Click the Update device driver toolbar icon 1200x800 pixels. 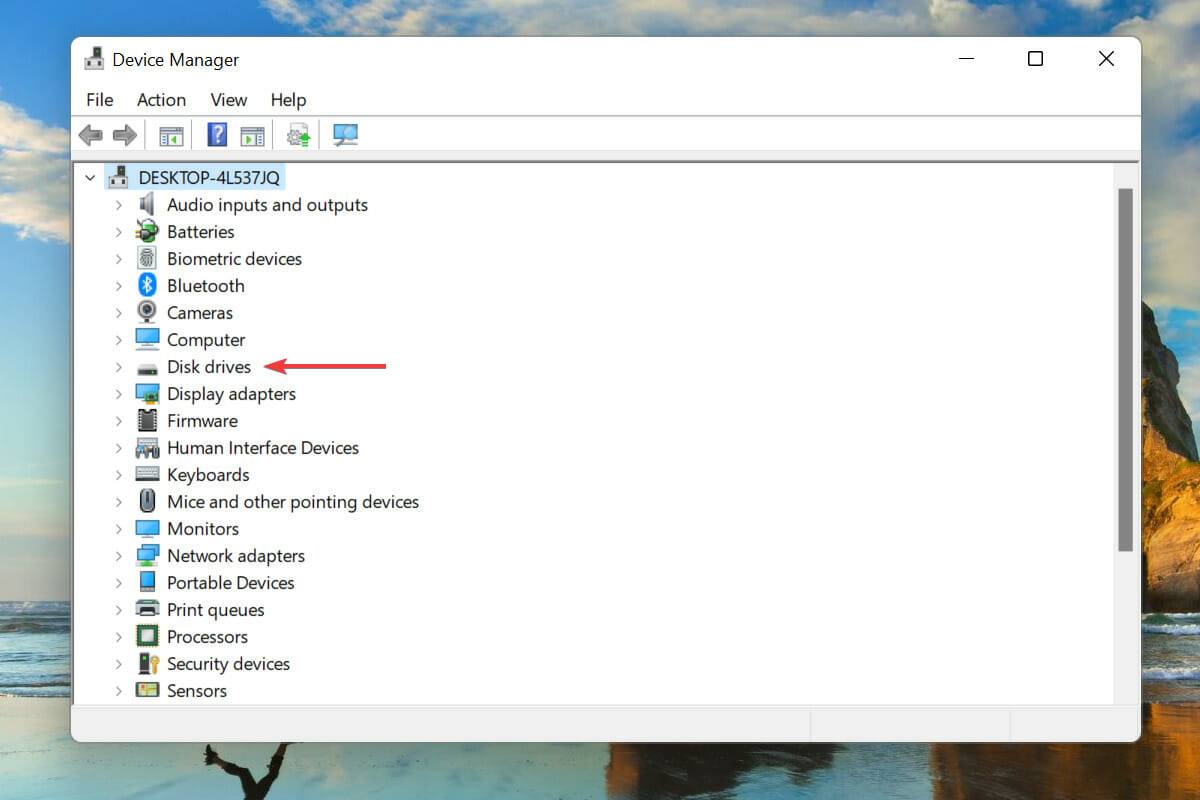[x=298, y=135]
